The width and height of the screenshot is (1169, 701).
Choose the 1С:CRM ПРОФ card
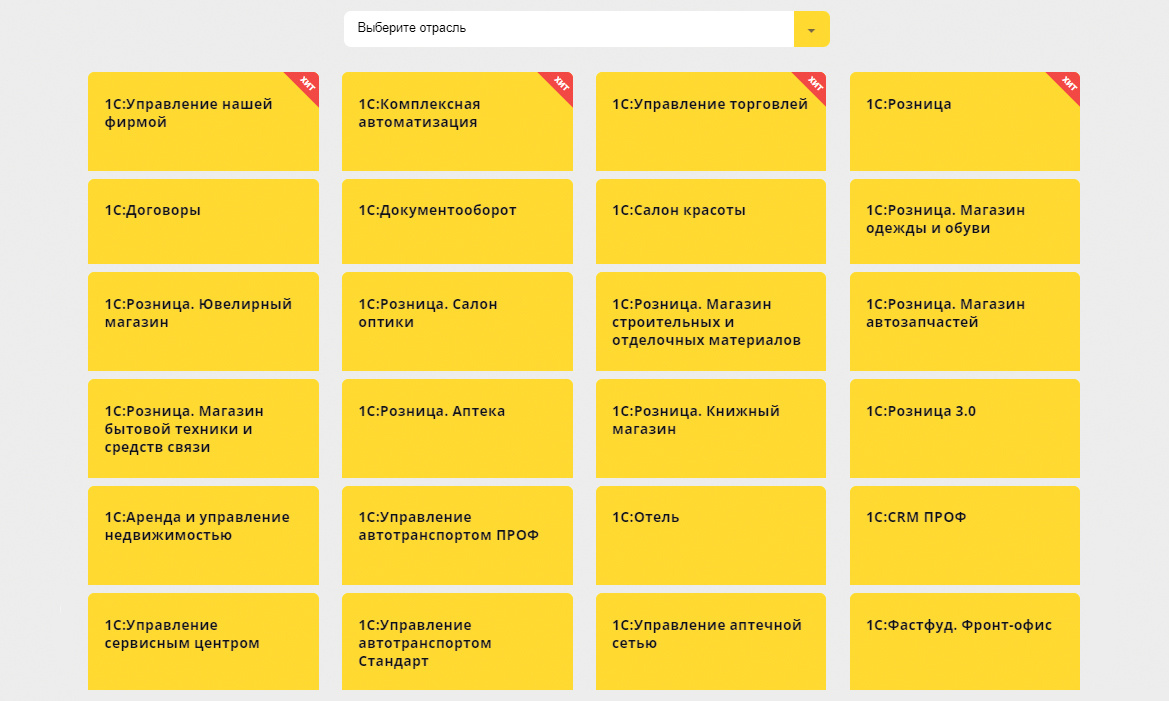(x=965, y=535)
